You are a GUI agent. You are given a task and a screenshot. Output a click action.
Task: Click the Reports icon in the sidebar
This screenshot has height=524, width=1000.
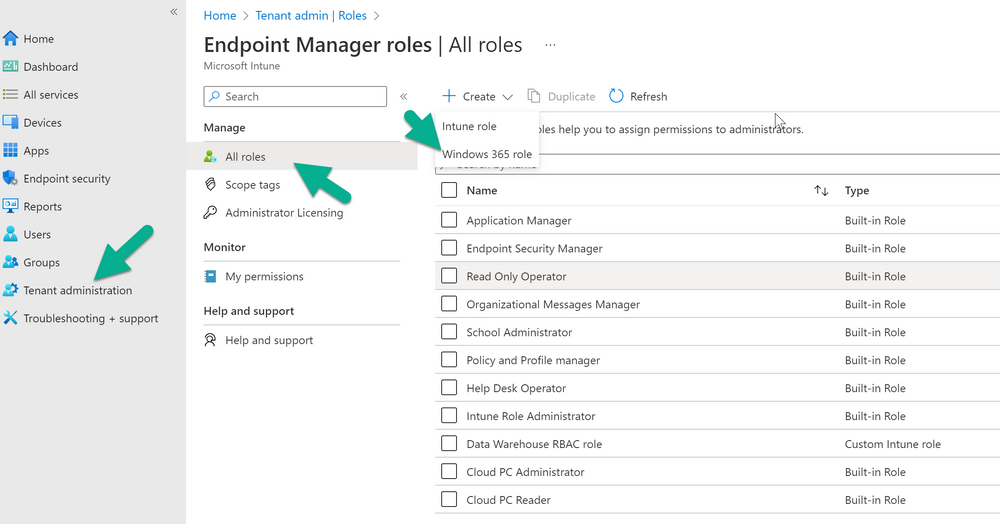10,206
